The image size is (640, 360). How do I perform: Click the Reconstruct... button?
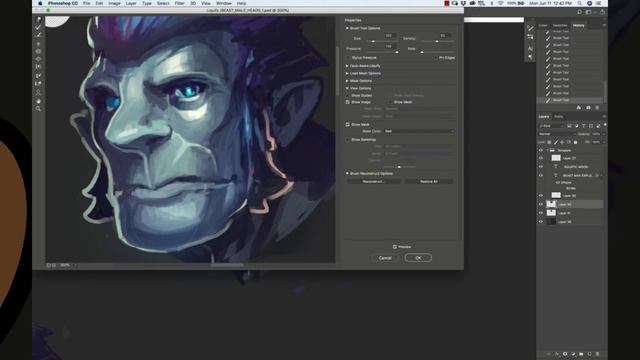point(373,181)
